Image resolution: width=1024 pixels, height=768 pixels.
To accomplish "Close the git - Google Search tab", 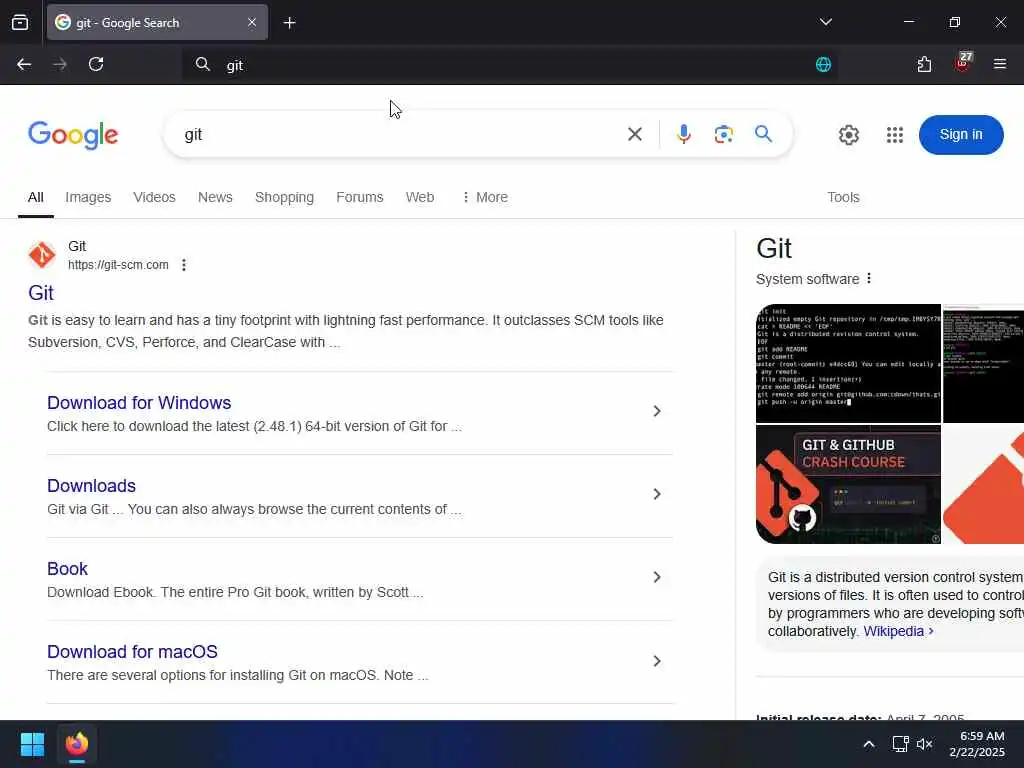I will pyautogui.click(x=252, y=23).
